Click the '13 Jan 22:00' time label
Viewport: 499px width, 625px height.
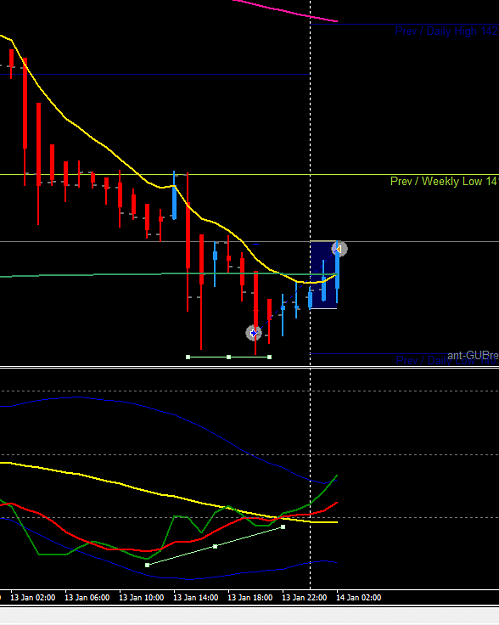pyautogui.click(x=305, y=597)
